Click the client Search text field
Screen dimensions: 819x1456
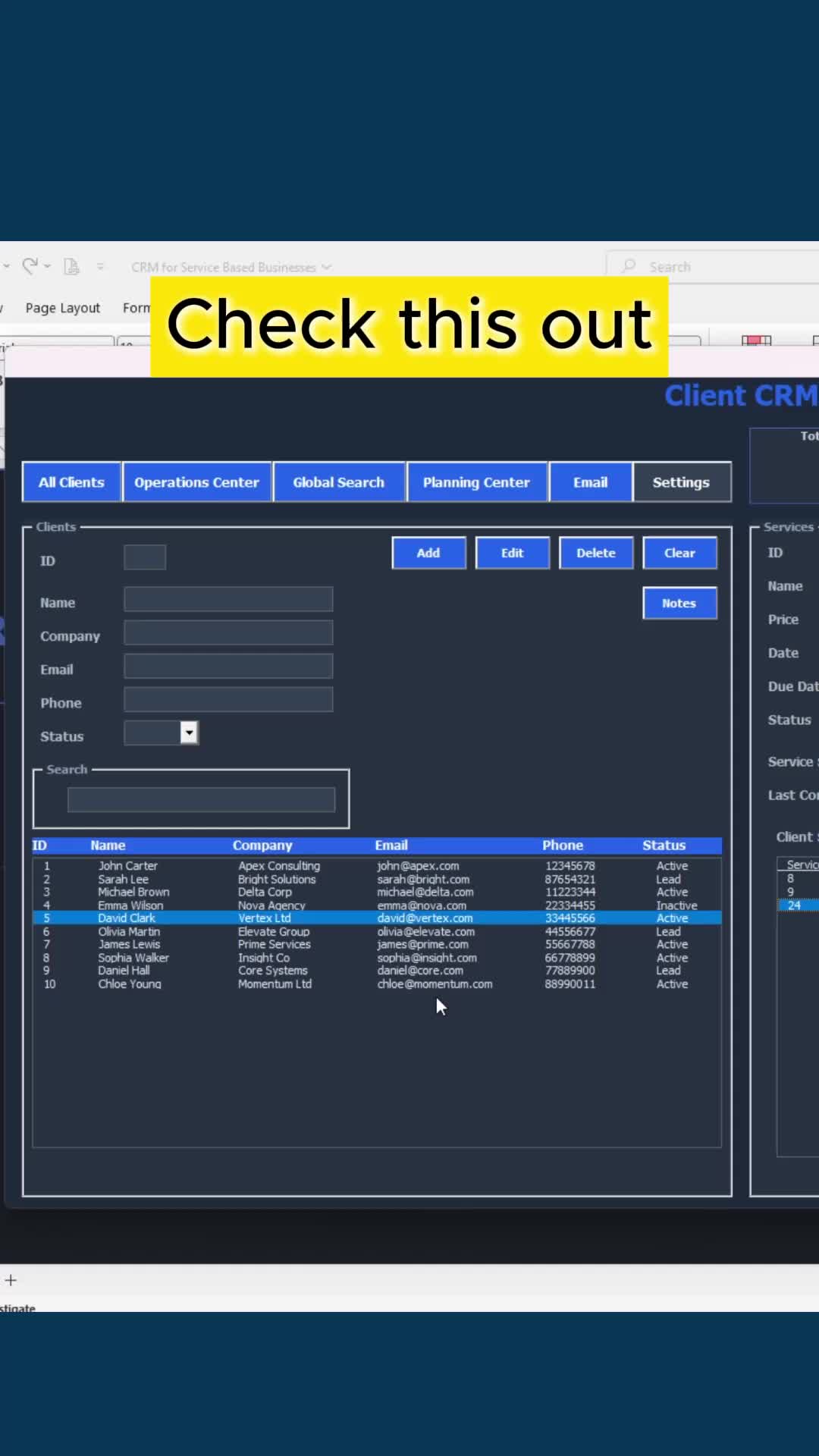[x=201, y=799]
